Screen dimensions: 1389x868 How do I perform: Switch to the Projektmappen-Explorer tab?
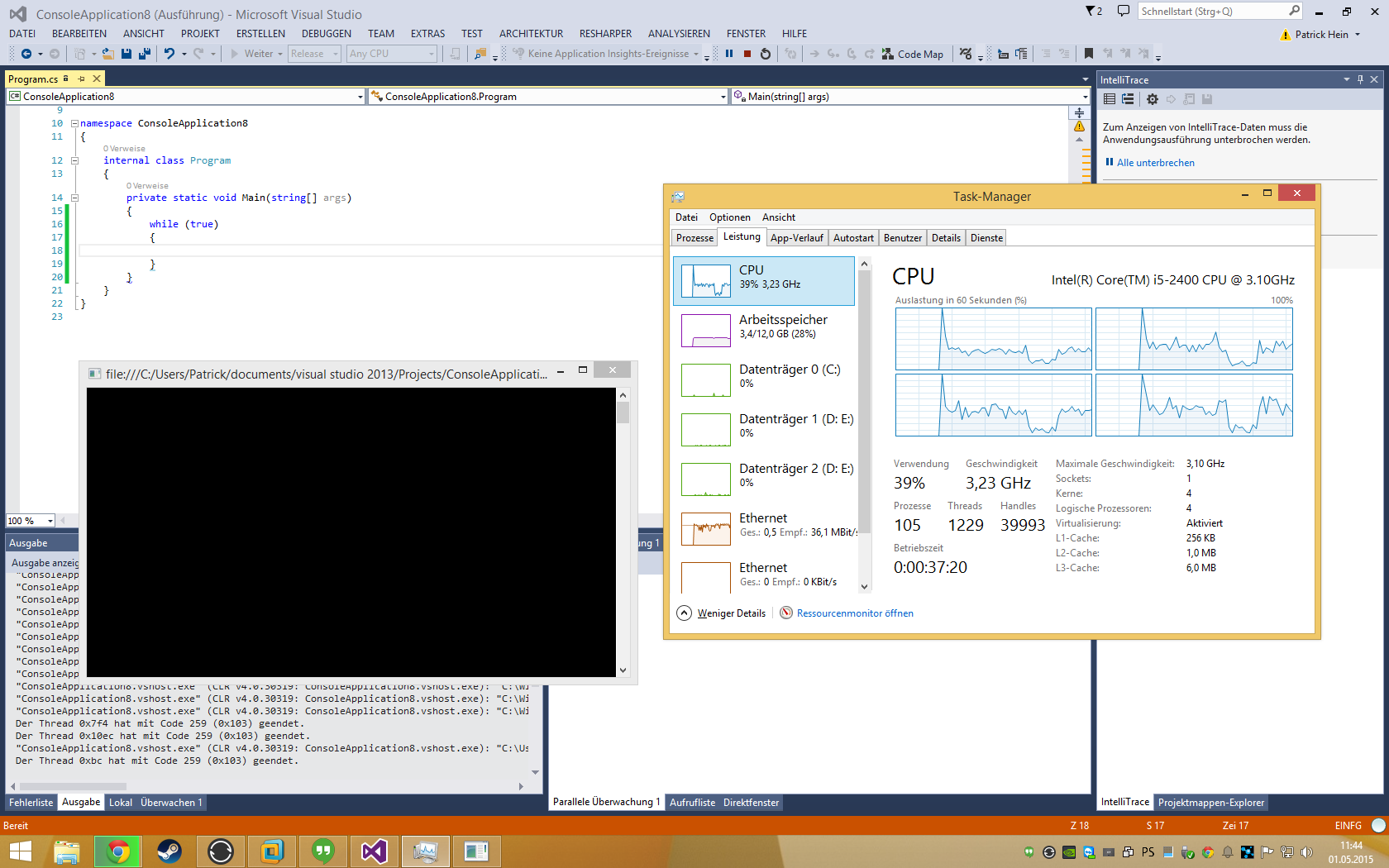click(x=1211, y=803)
